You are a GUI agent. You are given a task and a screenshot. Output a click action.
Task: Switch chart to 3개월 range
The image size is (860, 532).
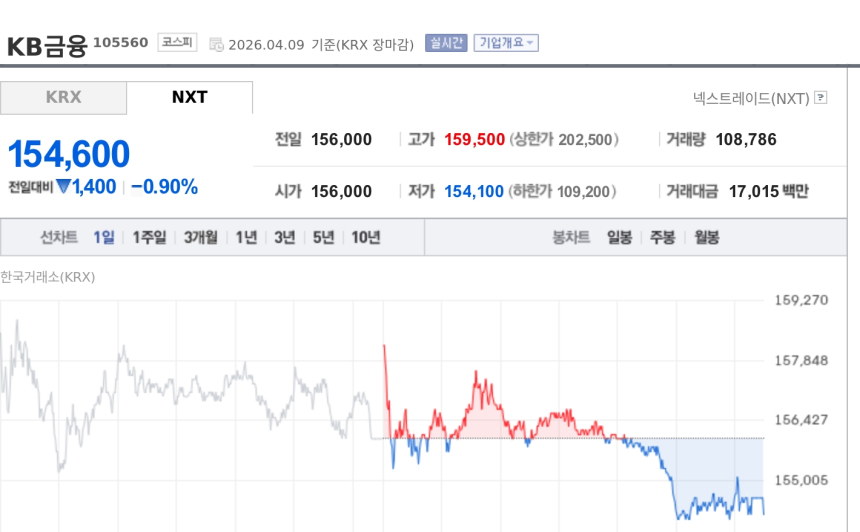click(201, 237)
